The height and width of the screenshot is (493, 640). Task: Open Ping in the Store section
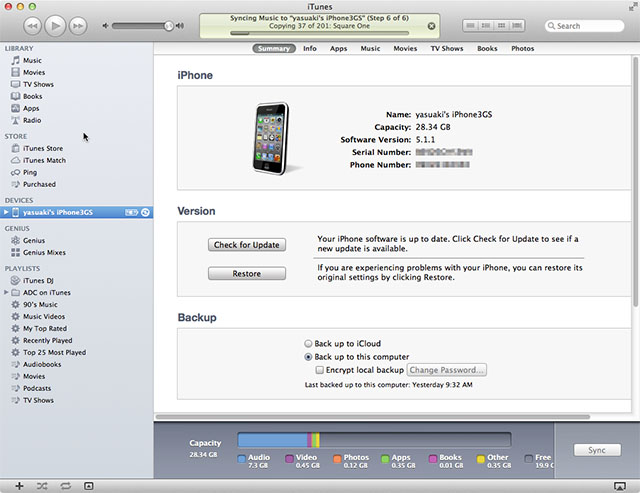(30, 172)
